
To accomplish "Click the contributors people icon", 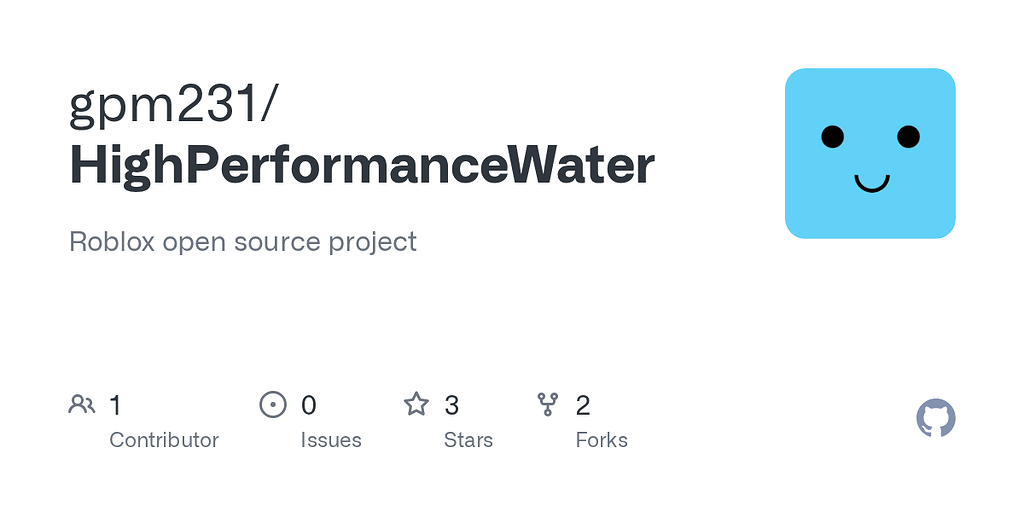I will click(x=82, y=404).
